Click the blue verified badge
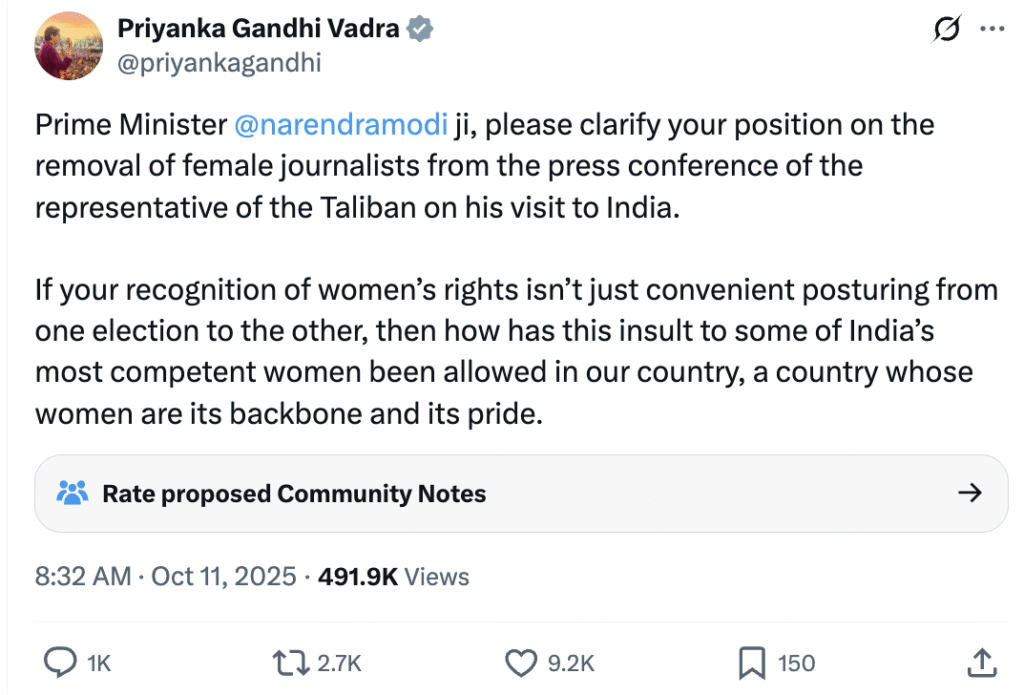Viewport: 1024px width, 695px height. tap(419, 30)
